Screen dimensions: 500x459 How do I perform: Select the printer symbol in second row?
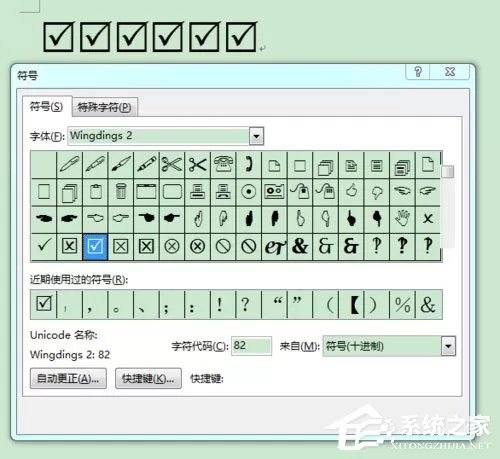point(198,192)
